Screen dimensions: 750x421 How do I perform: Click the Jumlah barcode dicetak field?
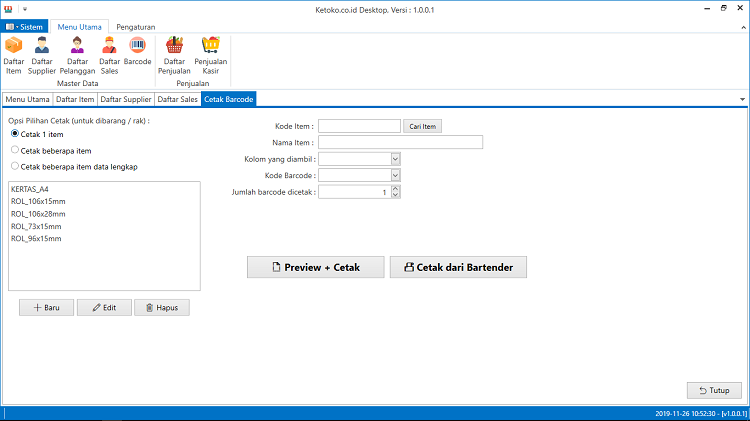[355, 192]
